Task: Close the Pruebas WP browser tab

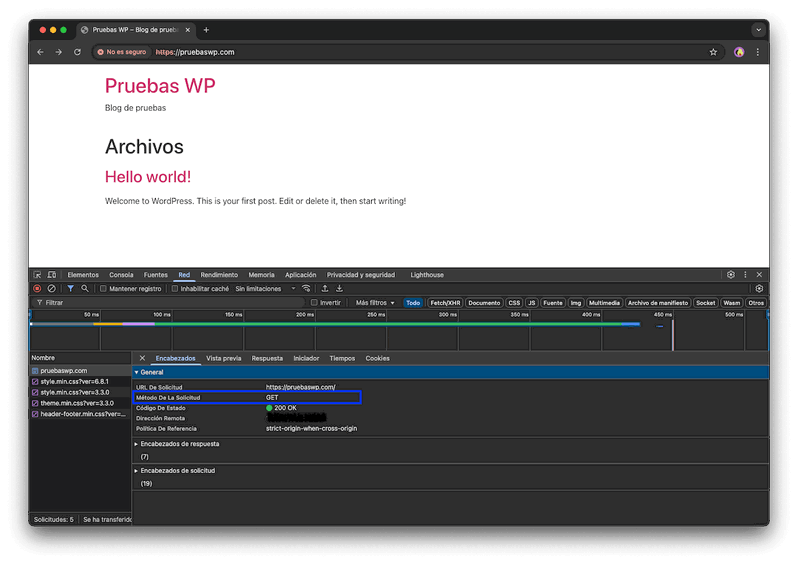Action: pyautogui.click(x=188, y=30)
